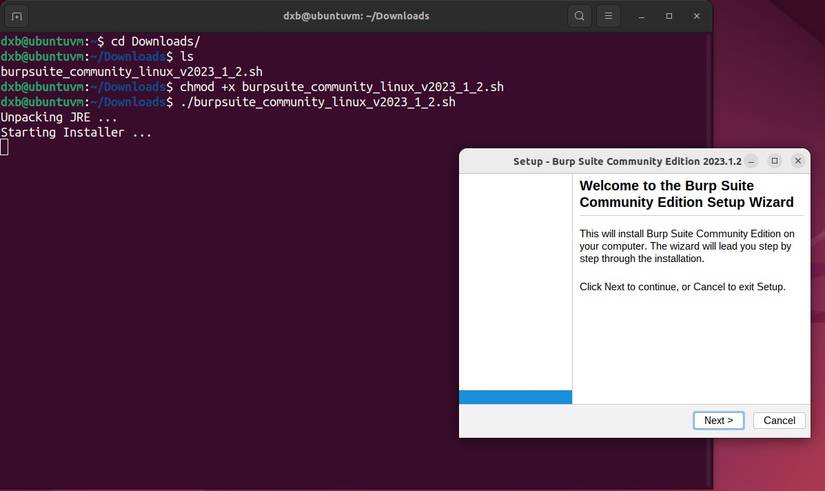The height and width of the screenshot is (491, 825).
Task: Close the terminal window
Action: pos(697,16)
